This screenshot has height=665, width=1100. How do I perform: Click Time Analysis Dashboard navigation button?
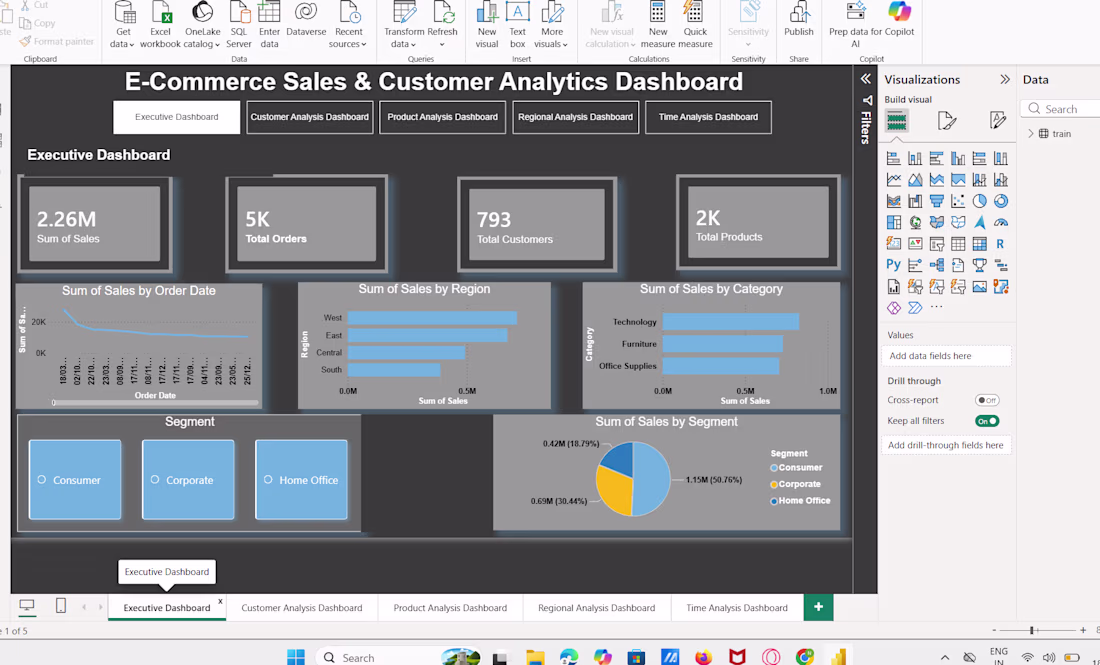708,117
